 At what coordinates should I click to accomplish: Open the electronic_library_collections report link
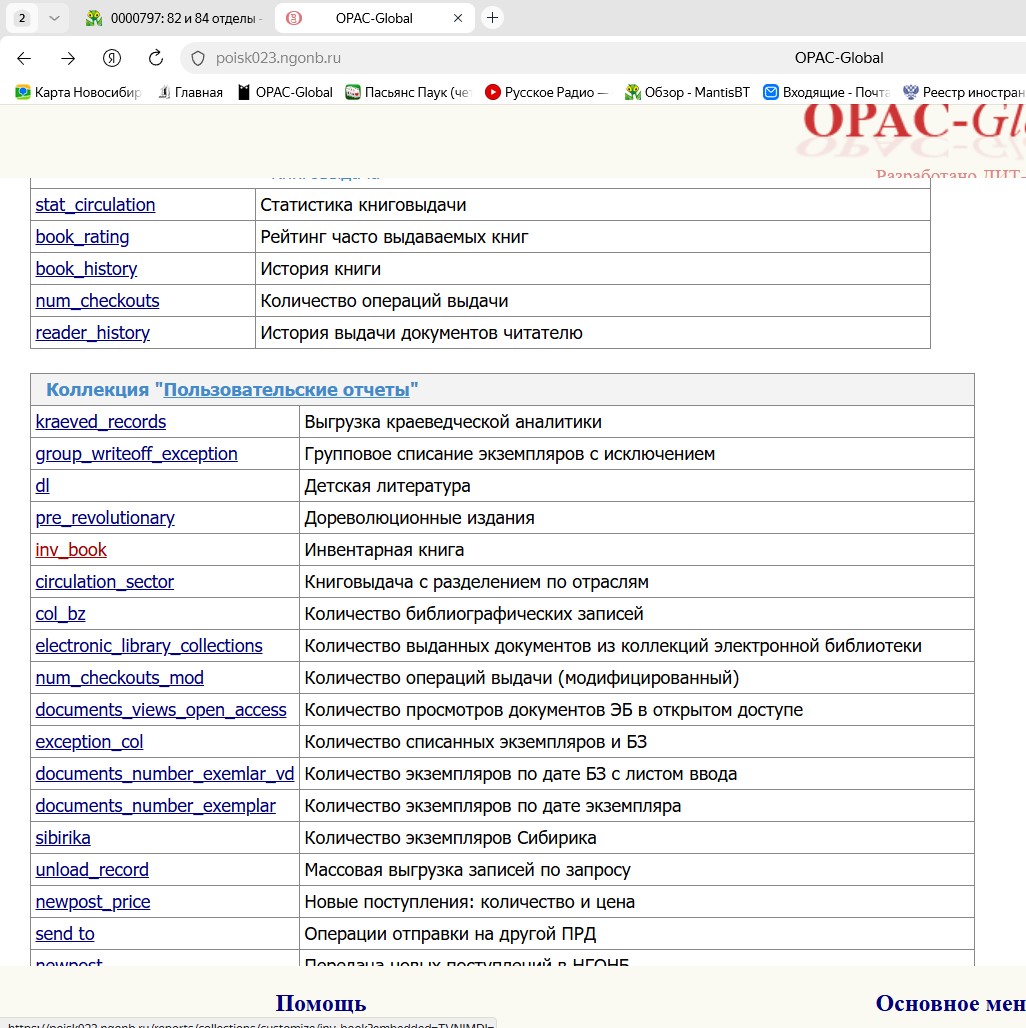[x=149, y=646]
